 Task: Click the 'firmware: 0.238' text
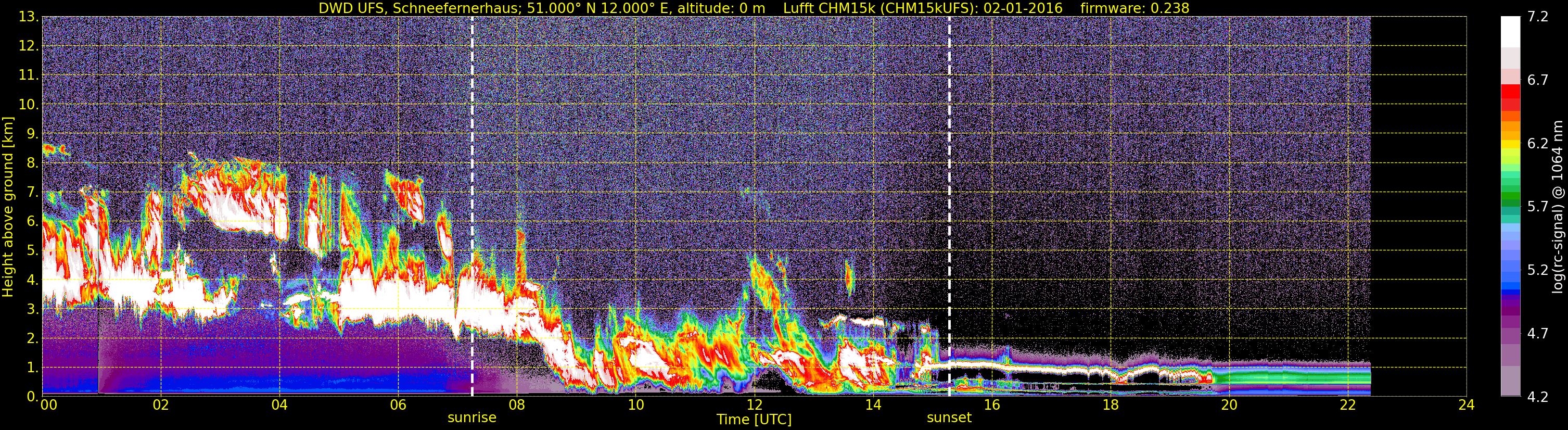tap(1134, 8)
